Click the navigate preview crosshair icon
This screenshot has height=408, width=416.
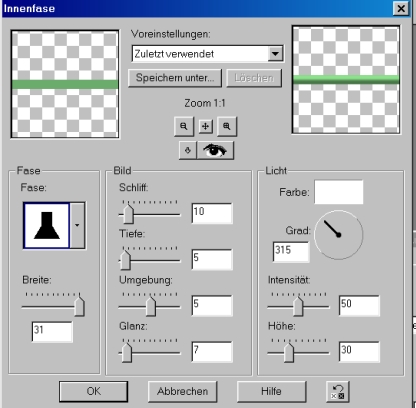(206, 126)
